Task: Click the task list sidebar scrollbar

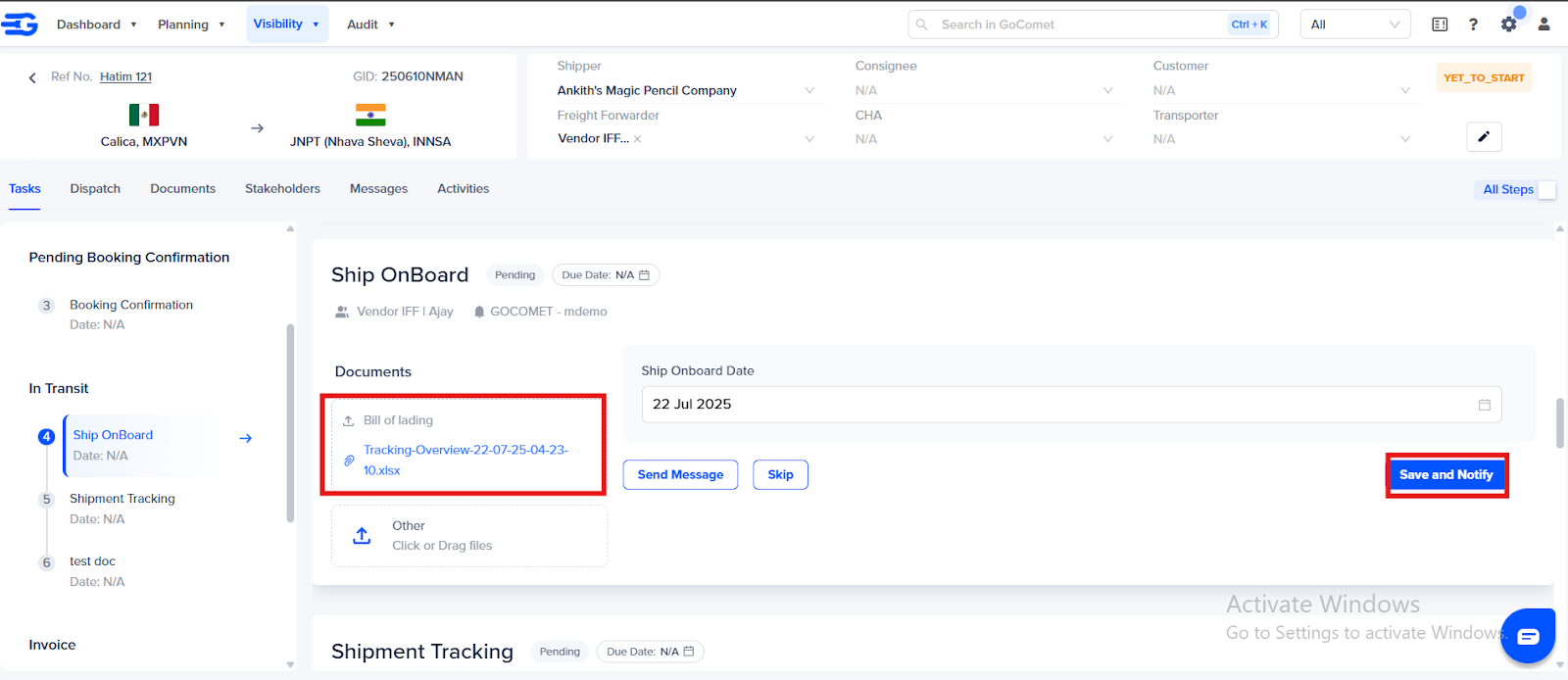Action: (x=290, y=422)
